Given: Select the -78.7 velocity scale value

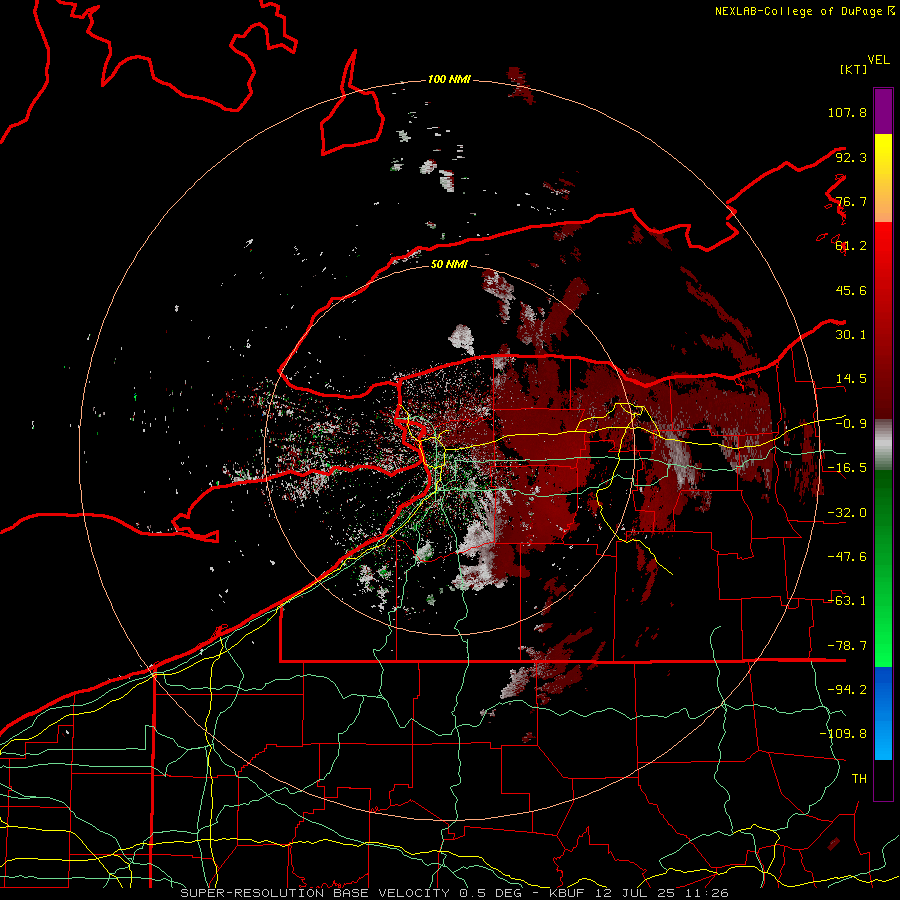Looking at the screenshot, I should pos(847,646).
